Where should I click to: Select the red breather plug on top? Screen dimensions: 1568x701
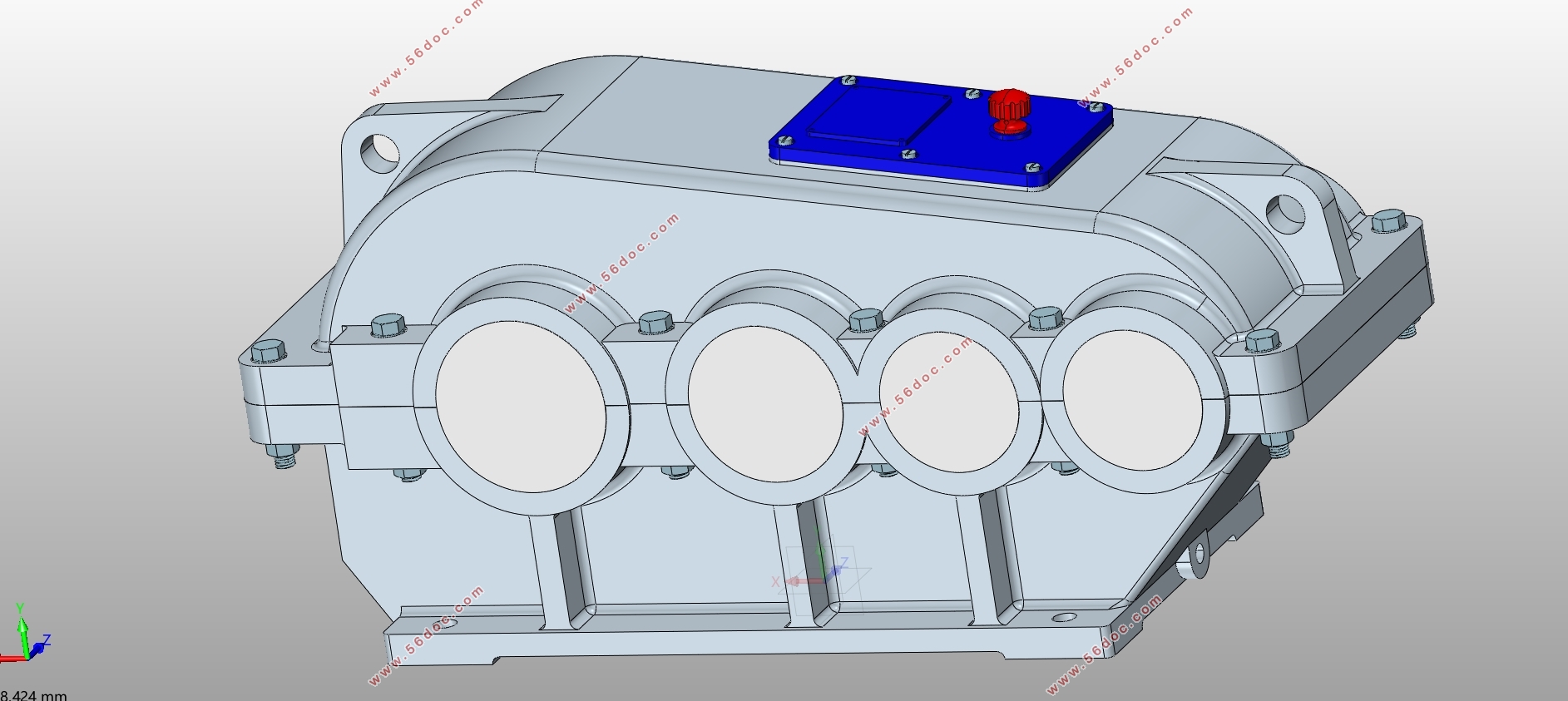pyautogui.click(x=1009, y=108)
